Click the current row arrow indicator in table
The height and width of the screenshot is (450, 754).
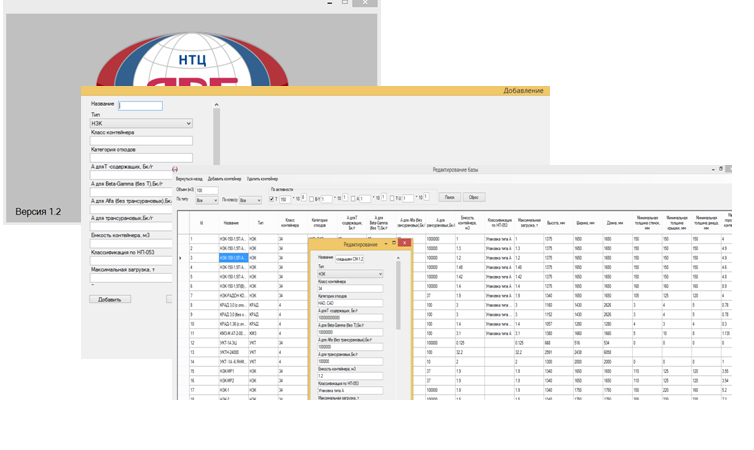coord(180,258)
